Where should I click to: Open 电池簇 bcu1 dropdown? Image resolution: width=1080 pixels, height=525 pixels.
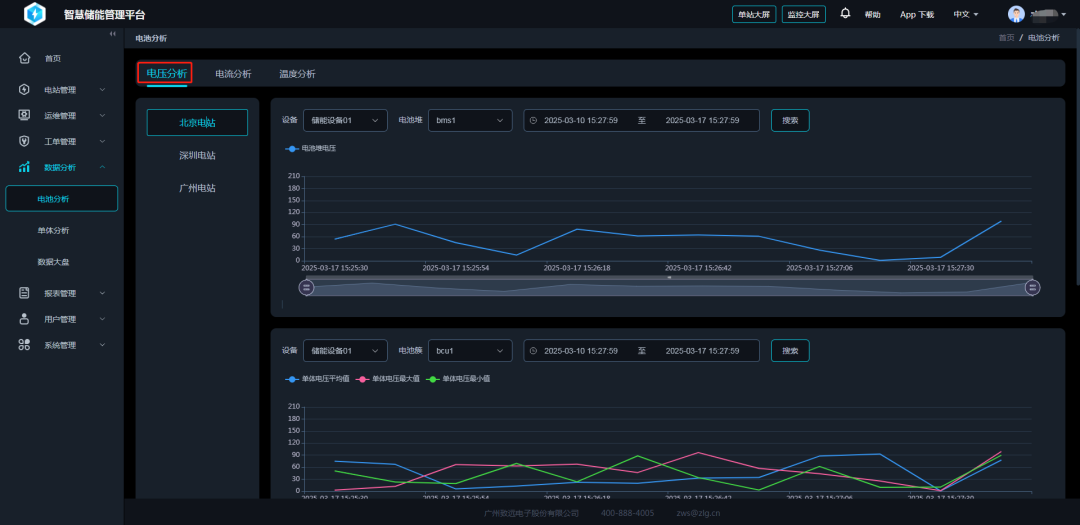point(470,351)
